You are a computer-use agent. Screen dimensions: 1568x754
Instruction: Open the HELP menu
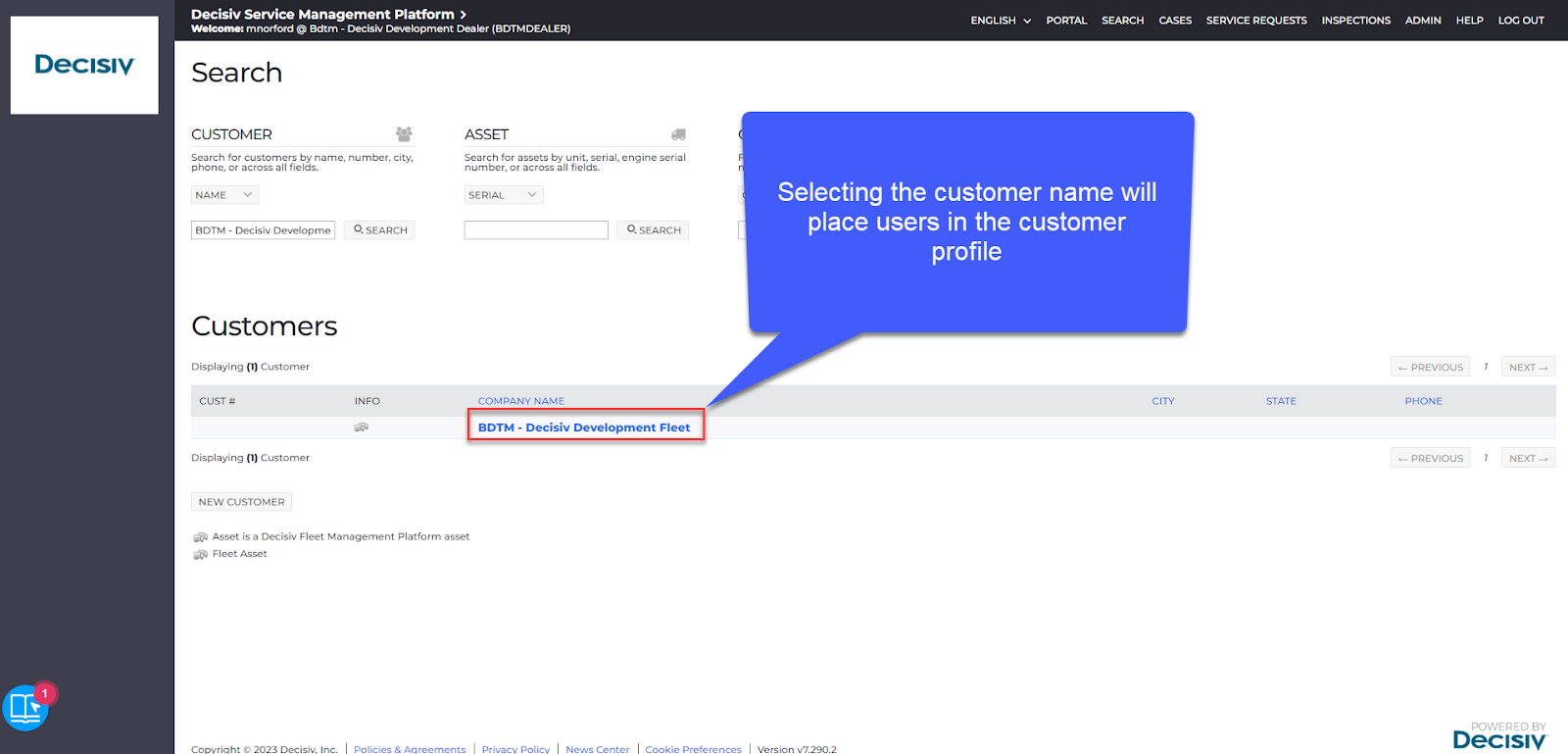(1469, 21)
